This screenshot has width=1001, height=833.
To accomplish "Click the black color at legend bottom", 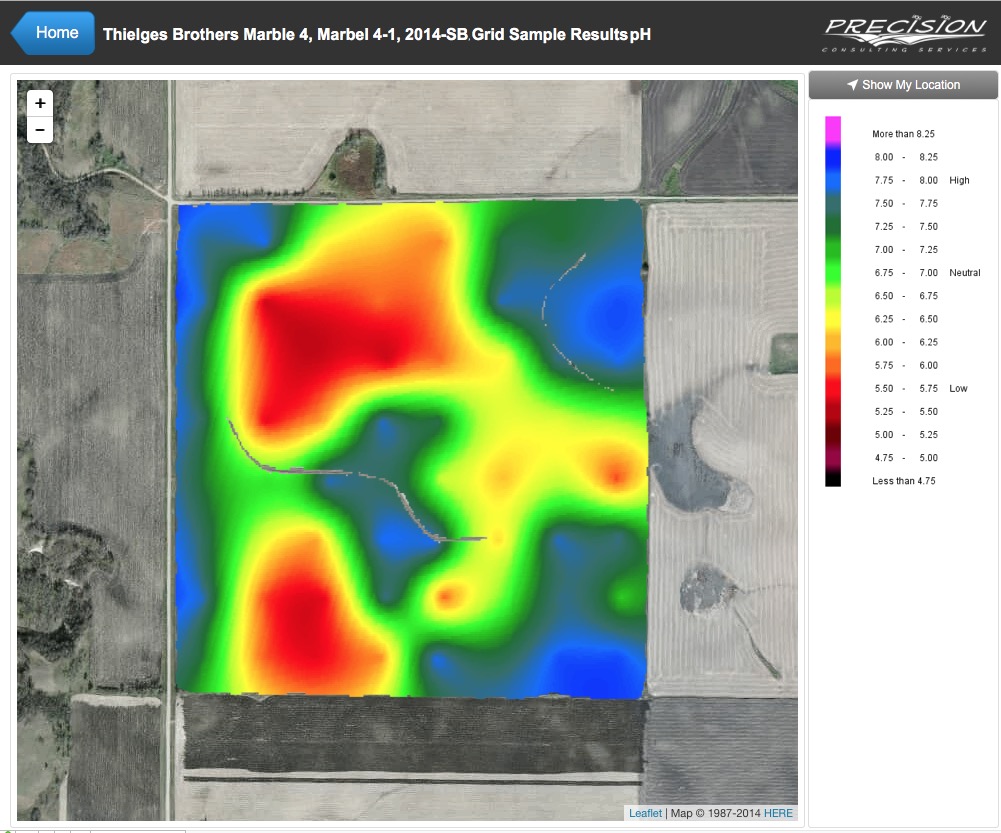I will point(832,479).
